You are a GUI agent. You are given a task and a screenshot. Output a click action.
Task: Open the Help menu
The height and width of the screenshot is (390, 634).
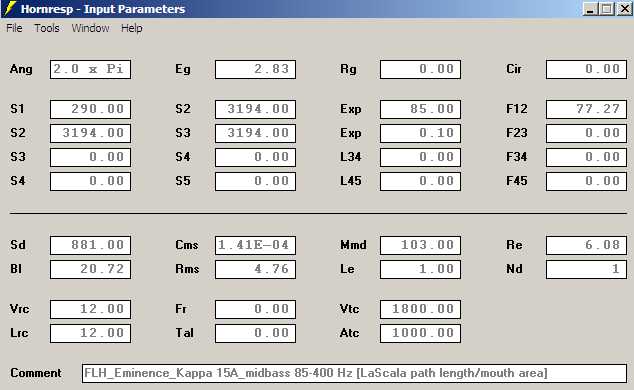click(131, 28)
